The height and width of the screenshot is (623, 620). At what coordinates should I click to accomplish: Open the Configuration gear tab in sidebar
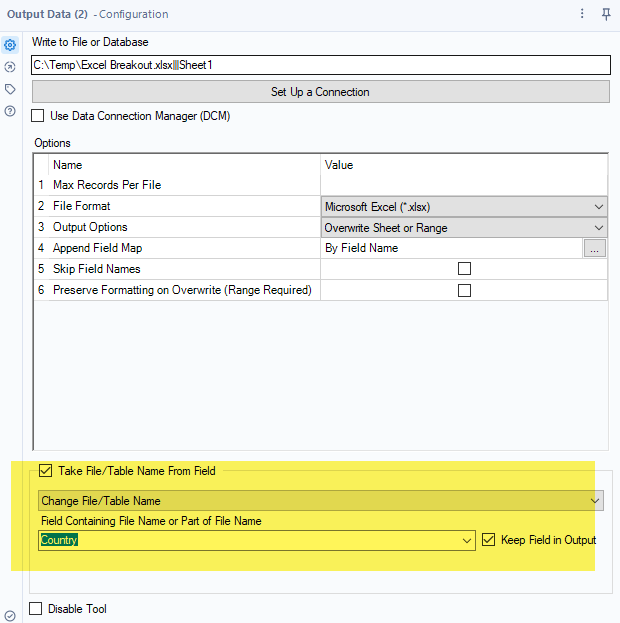[x=10, y=45]
